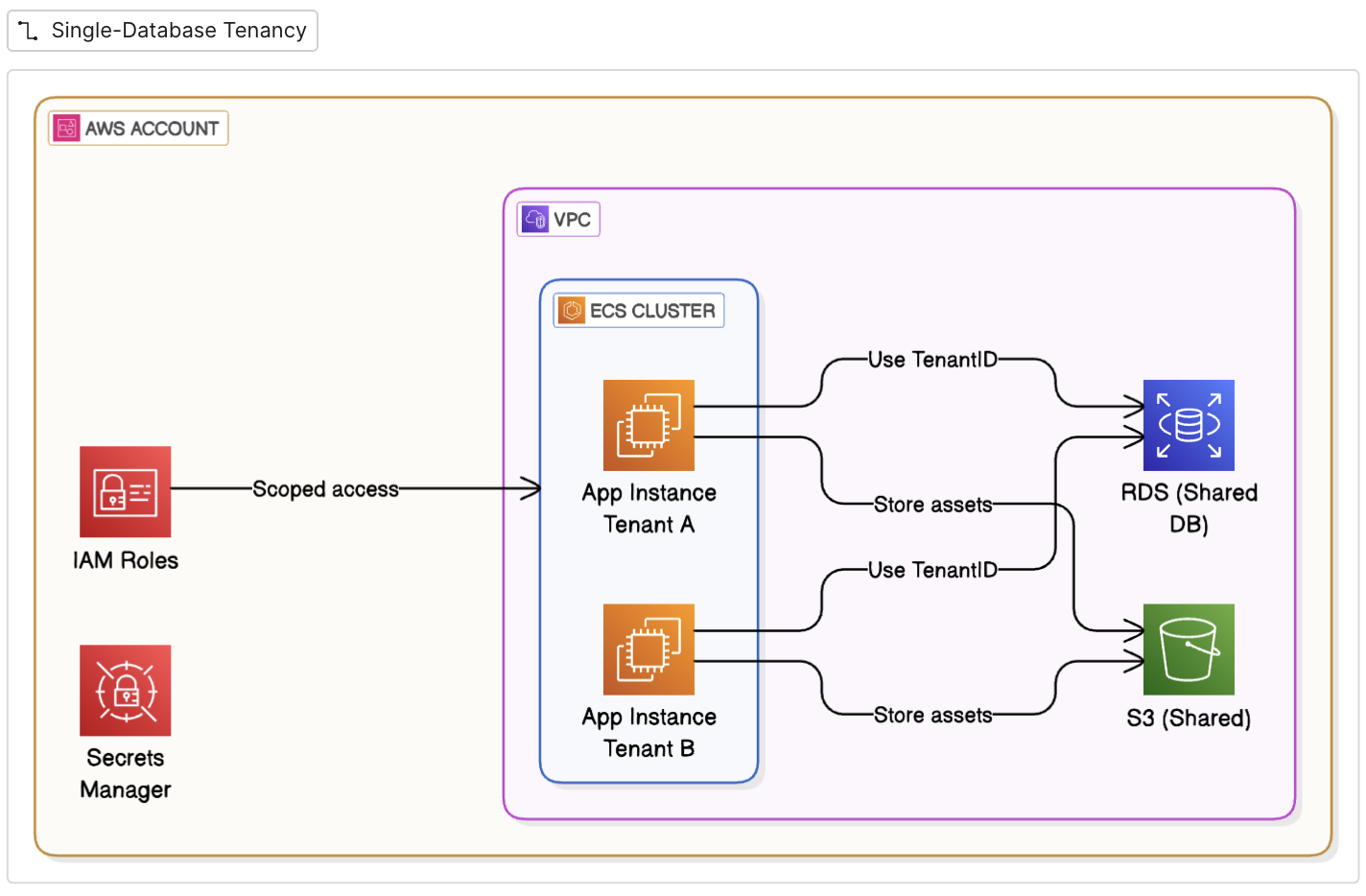
Task: Click the Scoped access edge label
Action: (325, 489)
